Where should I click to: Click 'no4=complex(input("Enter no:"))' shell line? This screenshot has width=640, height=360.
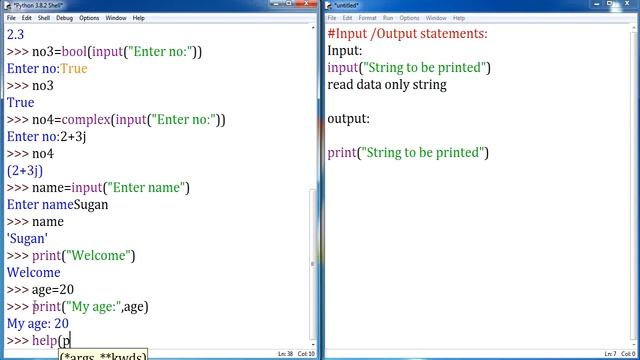point(116,120)
